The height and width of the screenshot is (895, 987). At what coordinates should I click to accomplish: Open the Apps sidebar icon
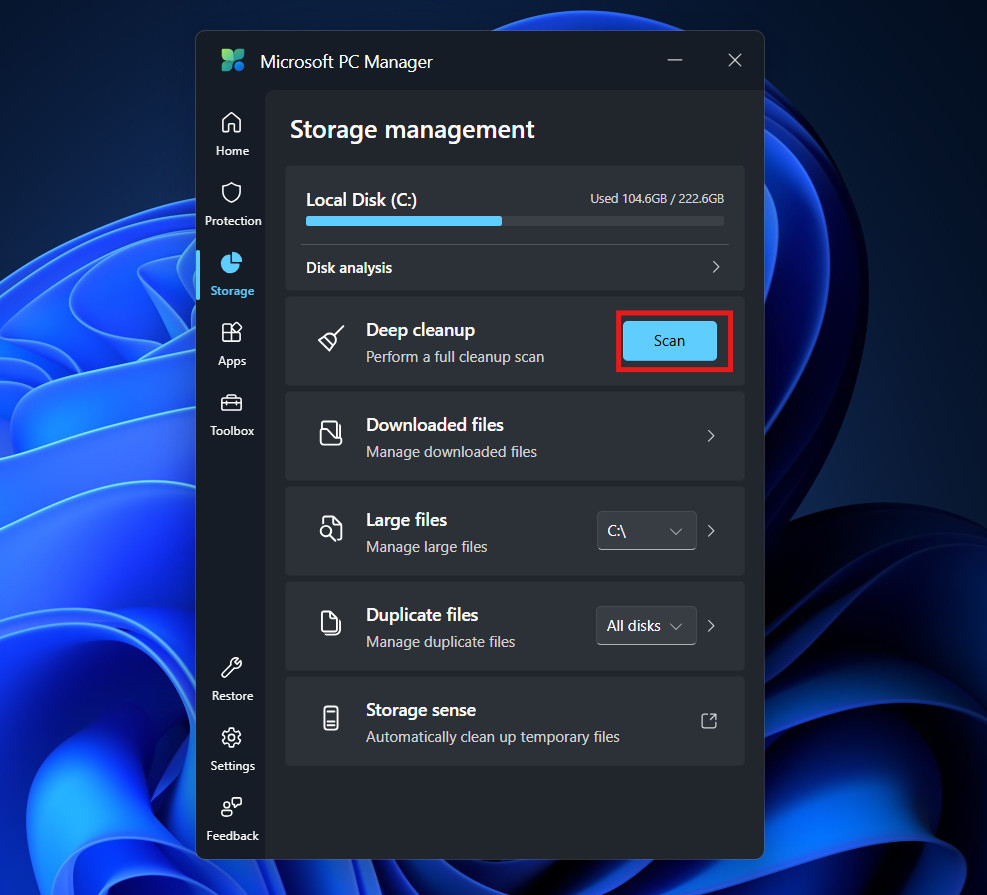click(x=231, y=333)
